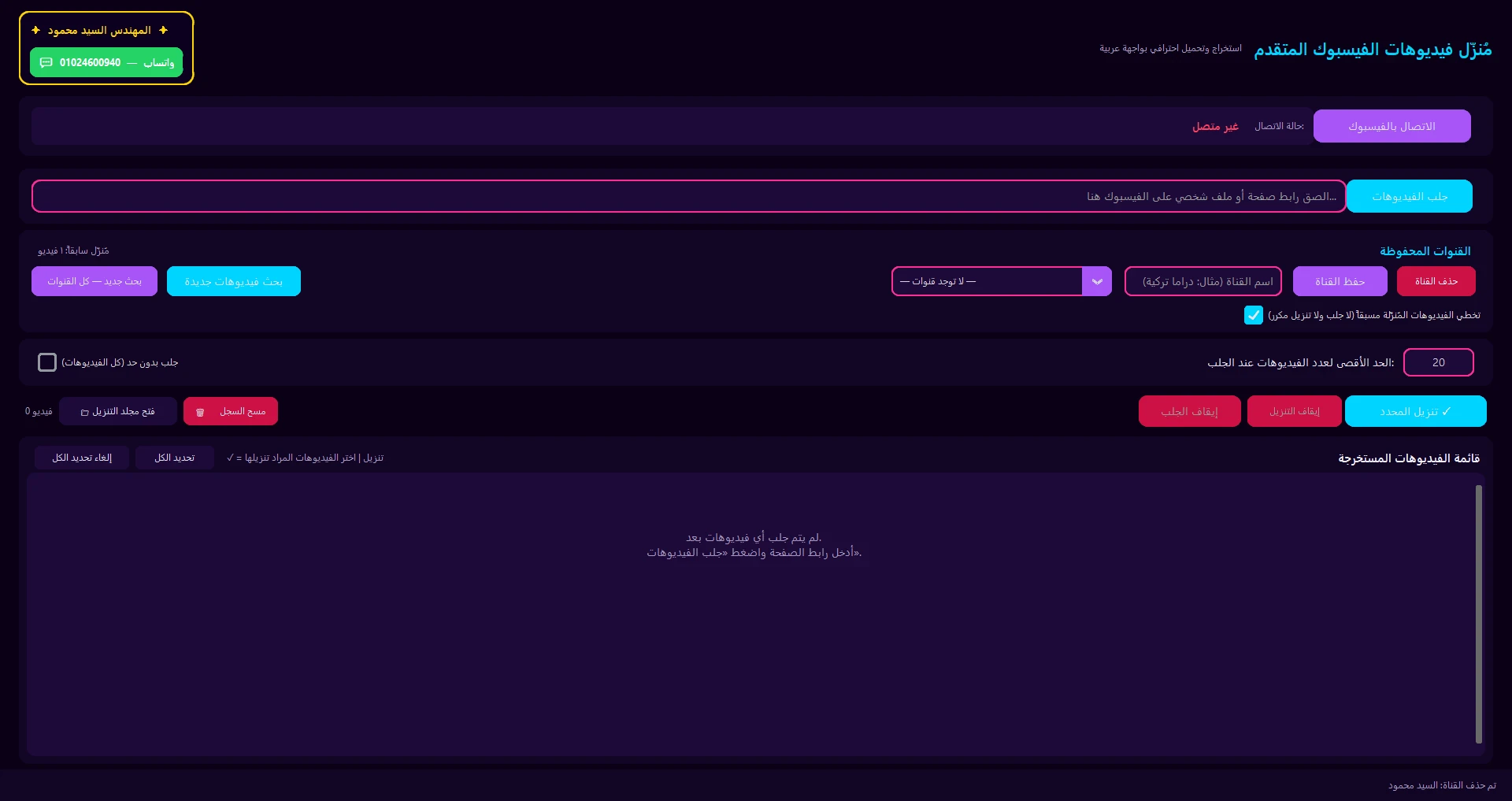Screen dimensions: 1512x801
Task: Select the — لا توجد قنوات — combo box
Action: 1002,281
